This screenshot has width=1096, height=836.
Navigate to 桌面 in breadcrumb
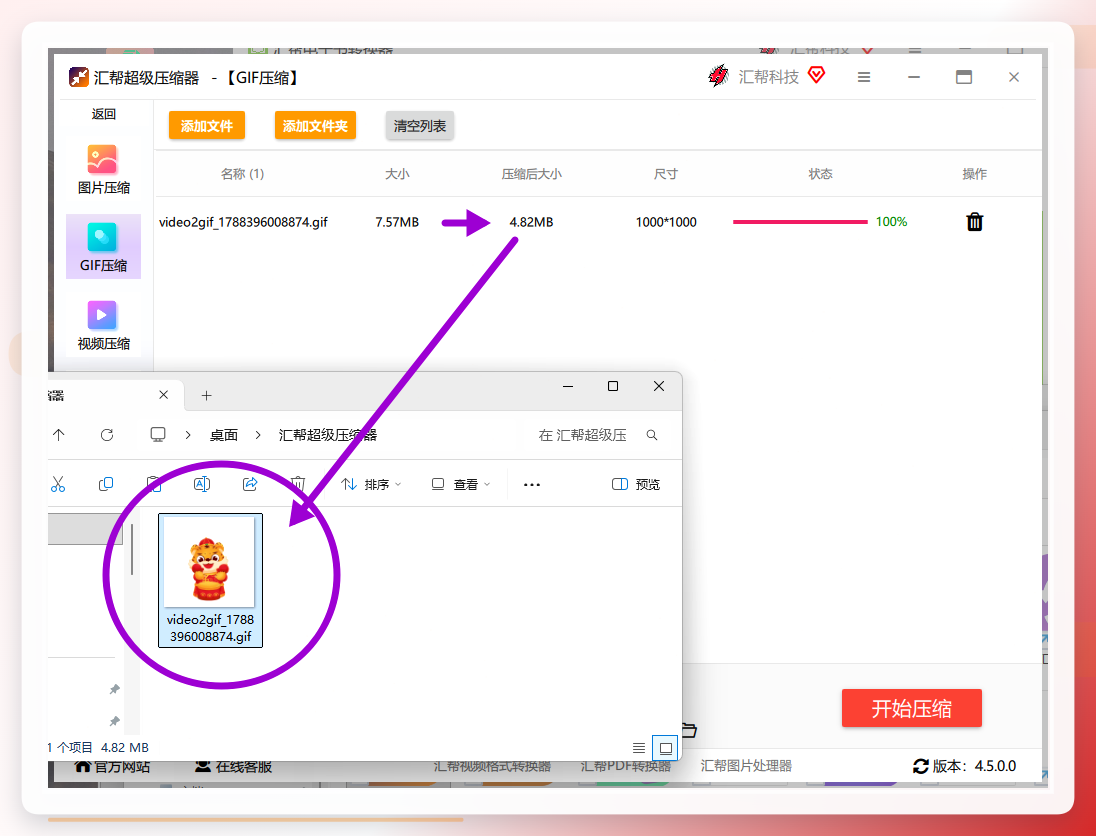point(224,435)
